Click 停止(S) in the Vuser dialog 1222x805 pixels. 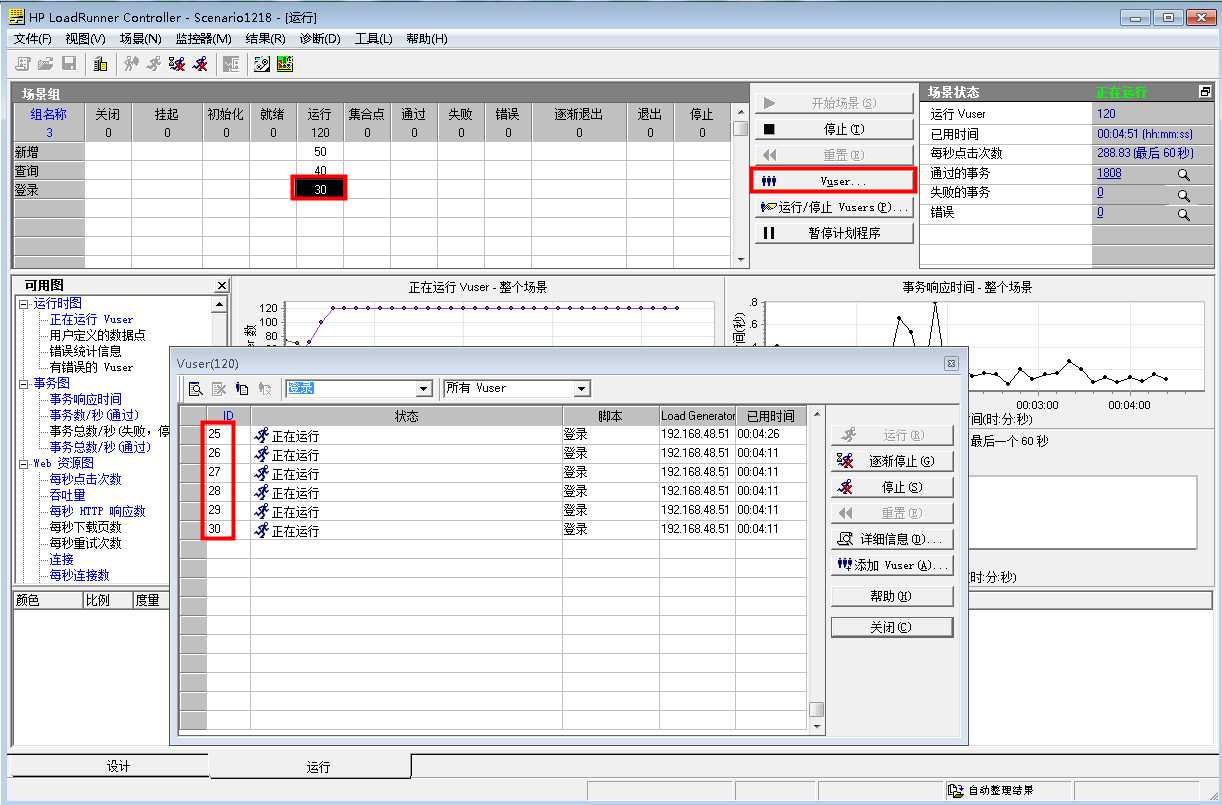(892, 487)
